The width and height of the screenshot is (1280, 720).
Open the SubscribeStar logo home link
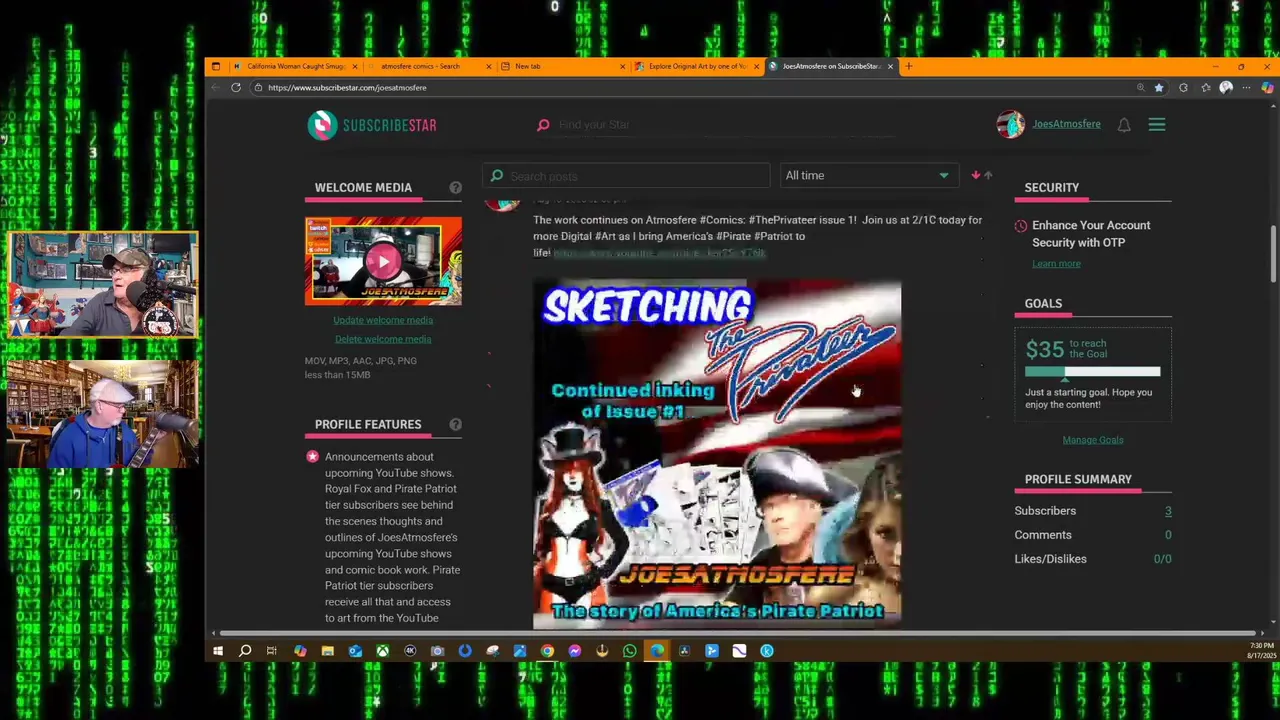[372, 125]
